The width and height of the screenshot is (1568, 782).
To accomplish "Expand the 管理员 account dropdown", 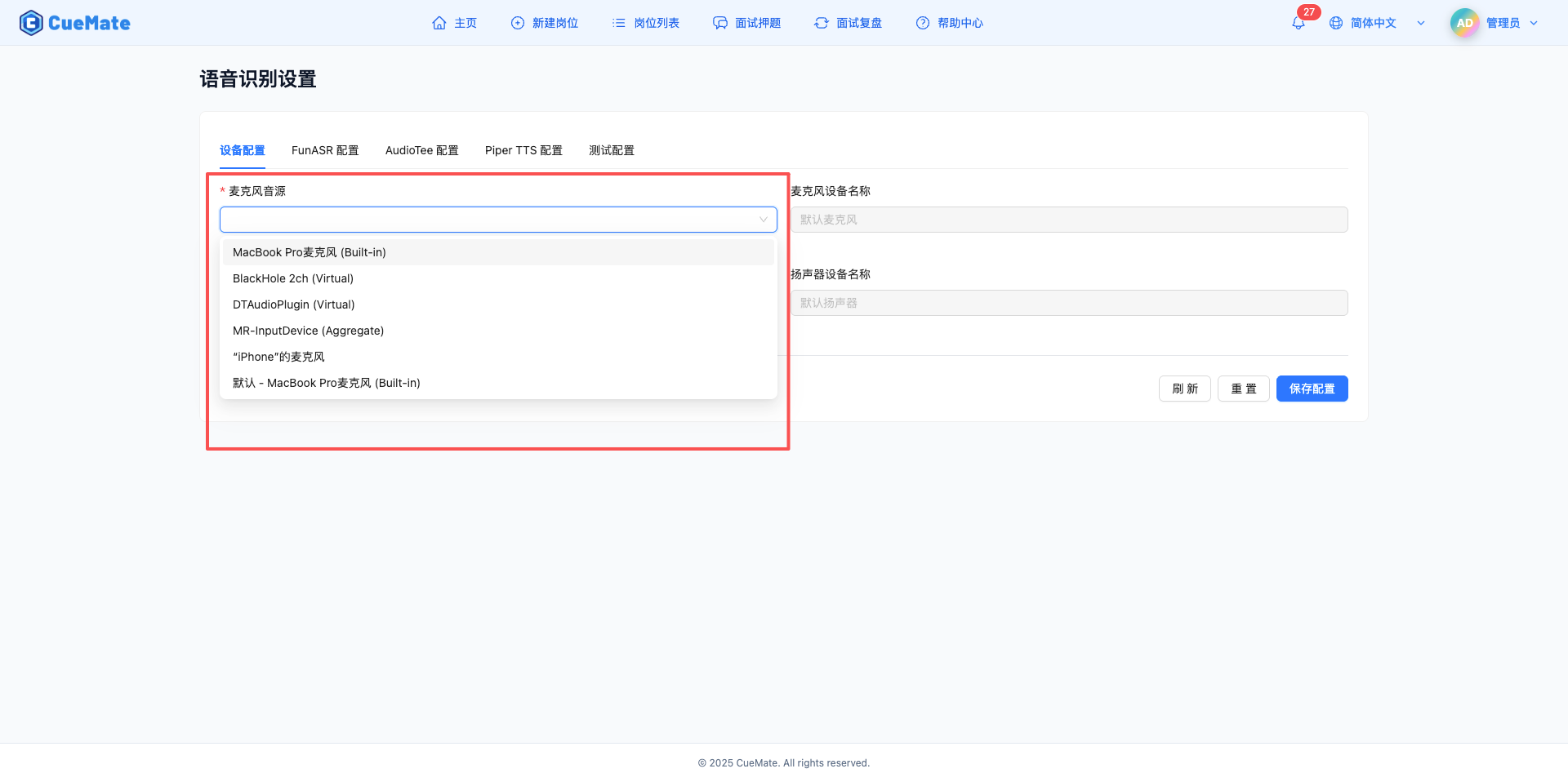I will [1533, 23].
